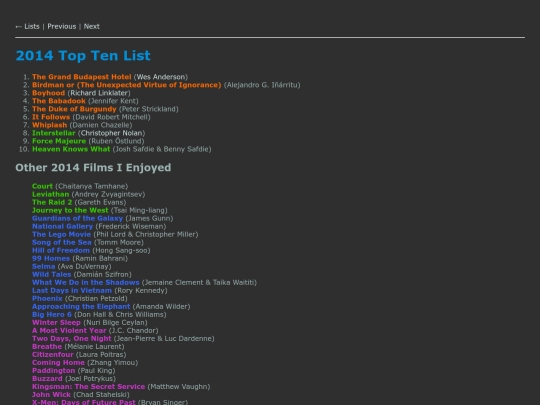This screenshot has height=405, width=540.
Task: Click Kingsman: The Secret Service title
Action: point(89,386)
